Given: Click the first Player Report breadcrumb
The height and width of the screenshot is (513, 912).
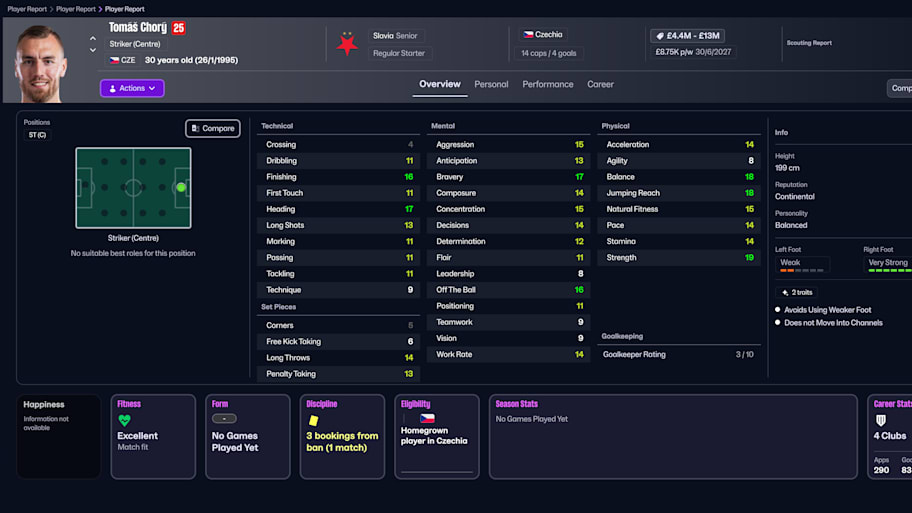Looking at the screenshot, I should [27, 9].
